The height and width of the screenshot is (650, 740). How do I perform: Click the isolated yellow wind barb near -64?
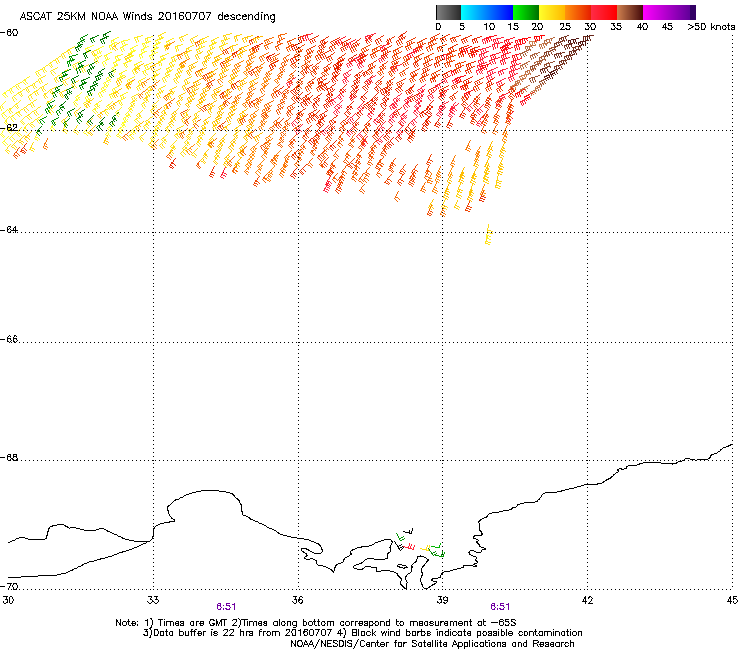click(x=488, y=234)
